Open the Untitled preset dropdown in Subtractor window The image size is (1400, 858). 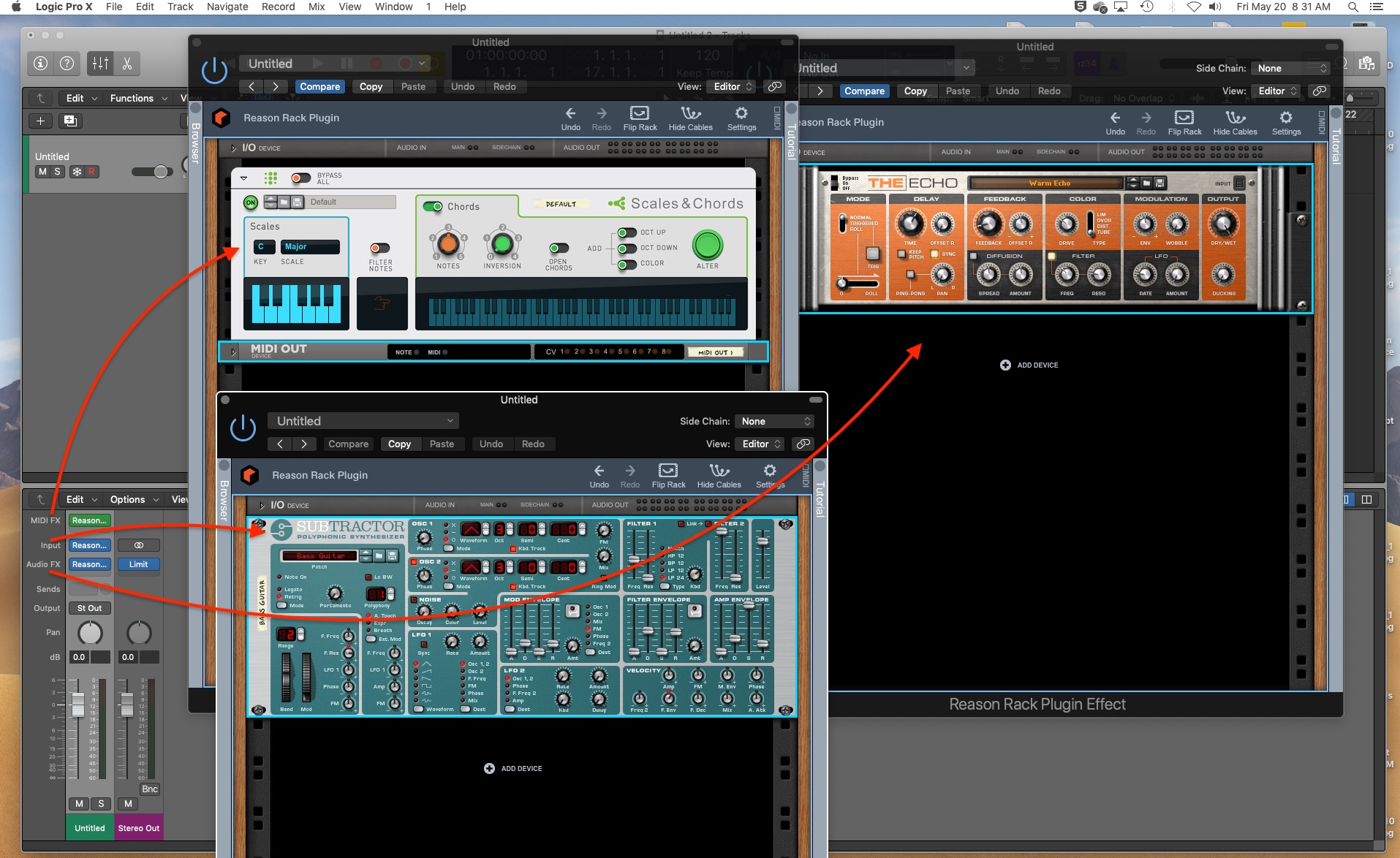click(363, 421)
